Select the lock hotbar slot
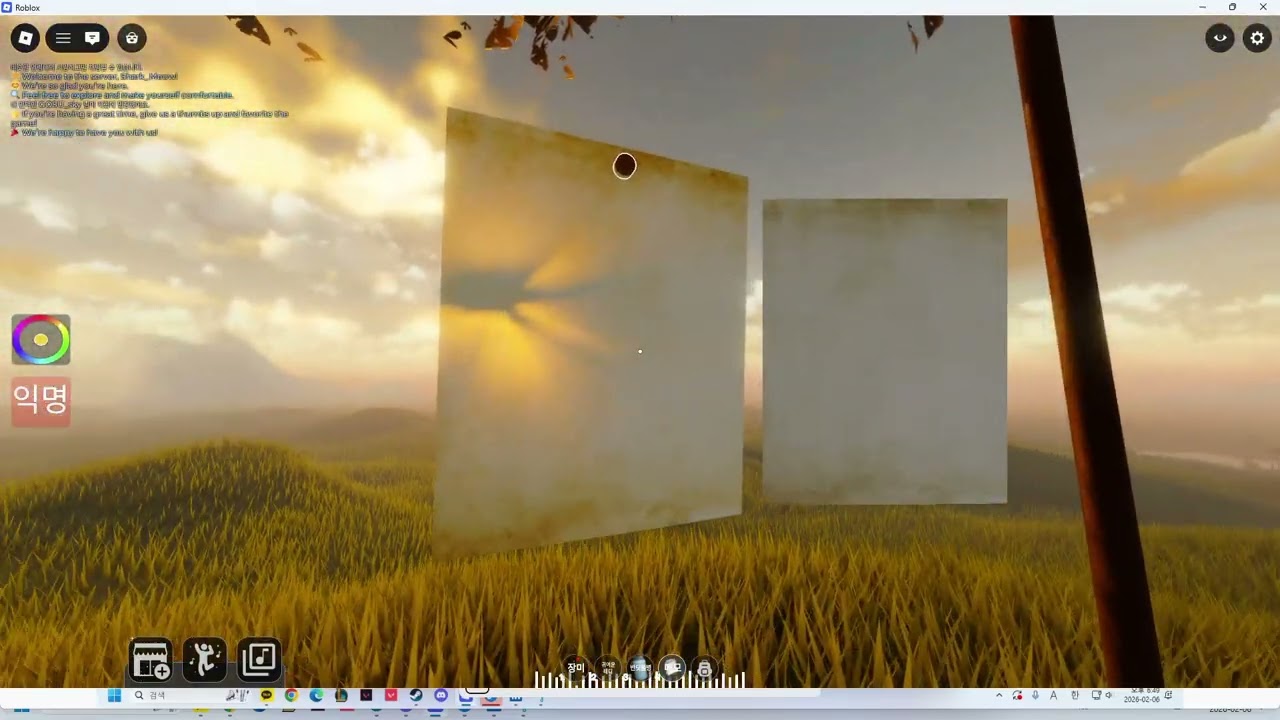The image size is (1280, 720). (704, 668)
